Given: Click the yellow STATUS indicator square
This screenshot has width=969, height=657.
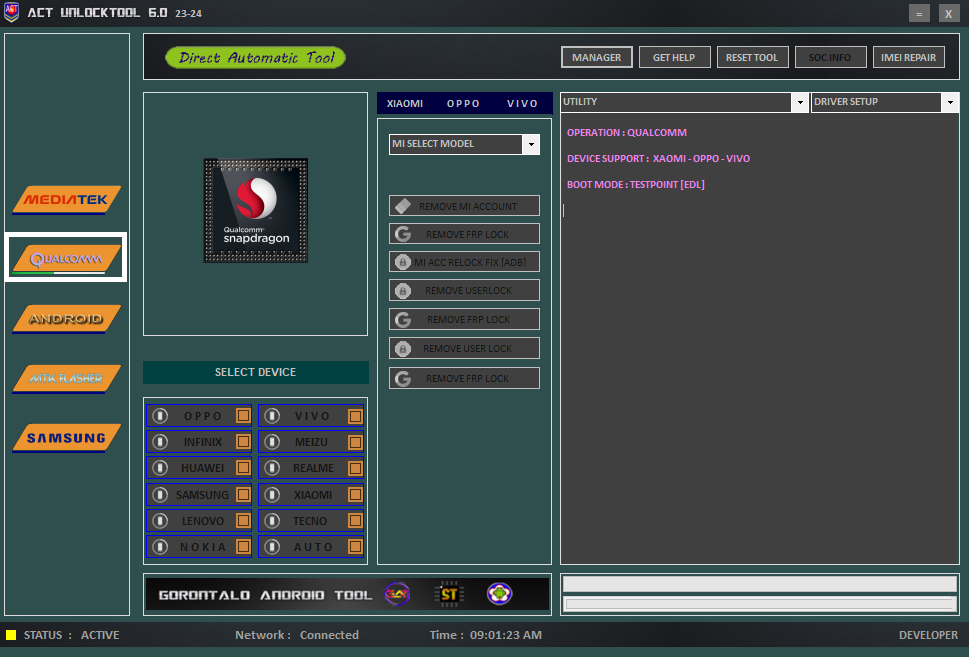Looking at the screenshot, I should coord(11,635).
